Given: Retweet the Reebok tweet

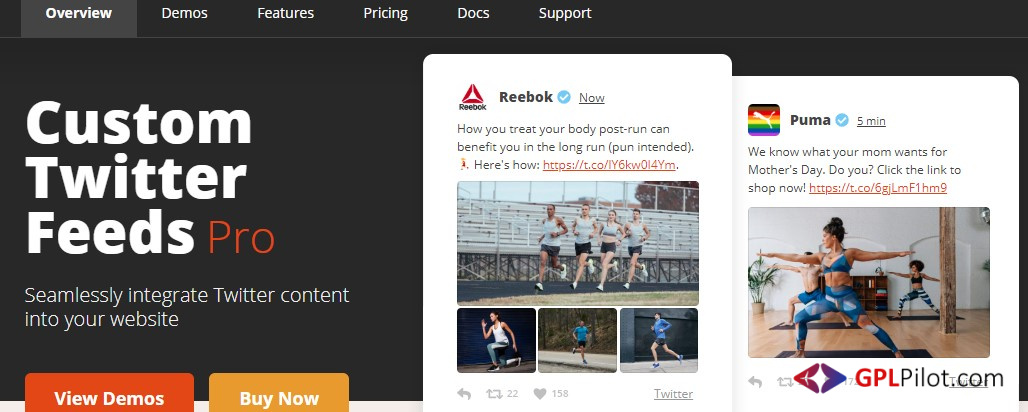Looking at the screenshot, I should pos(495,394).
